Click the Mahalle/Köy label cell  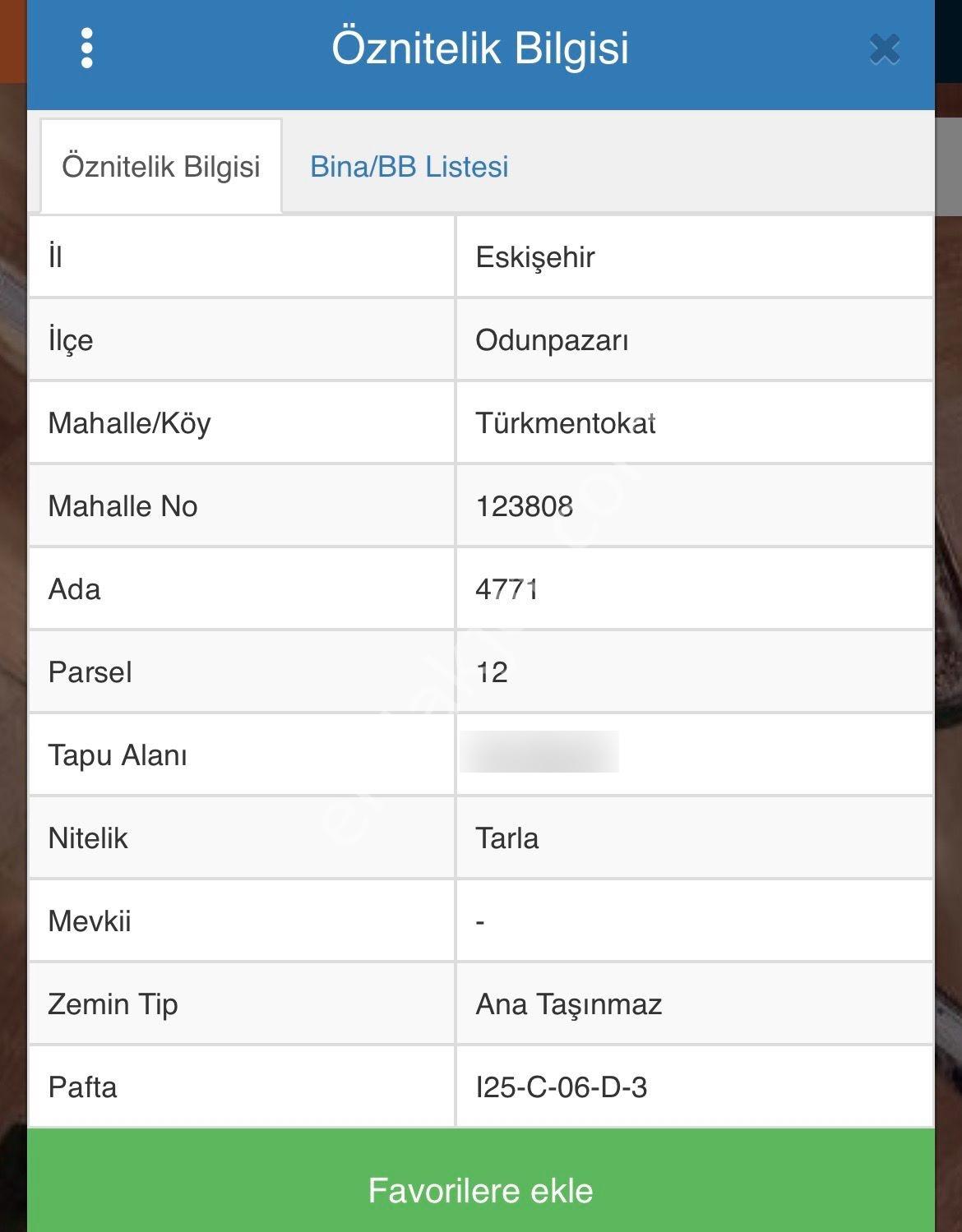[242, 423]
